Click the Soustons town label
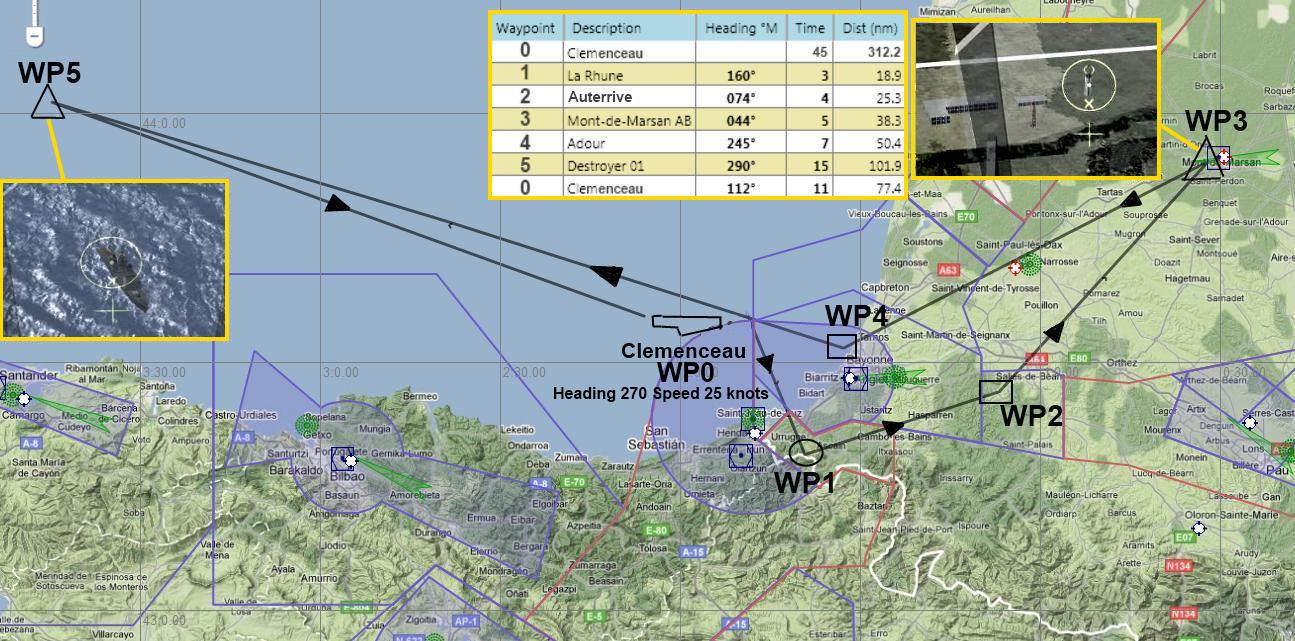1295x641 pixels. (922, 241)
